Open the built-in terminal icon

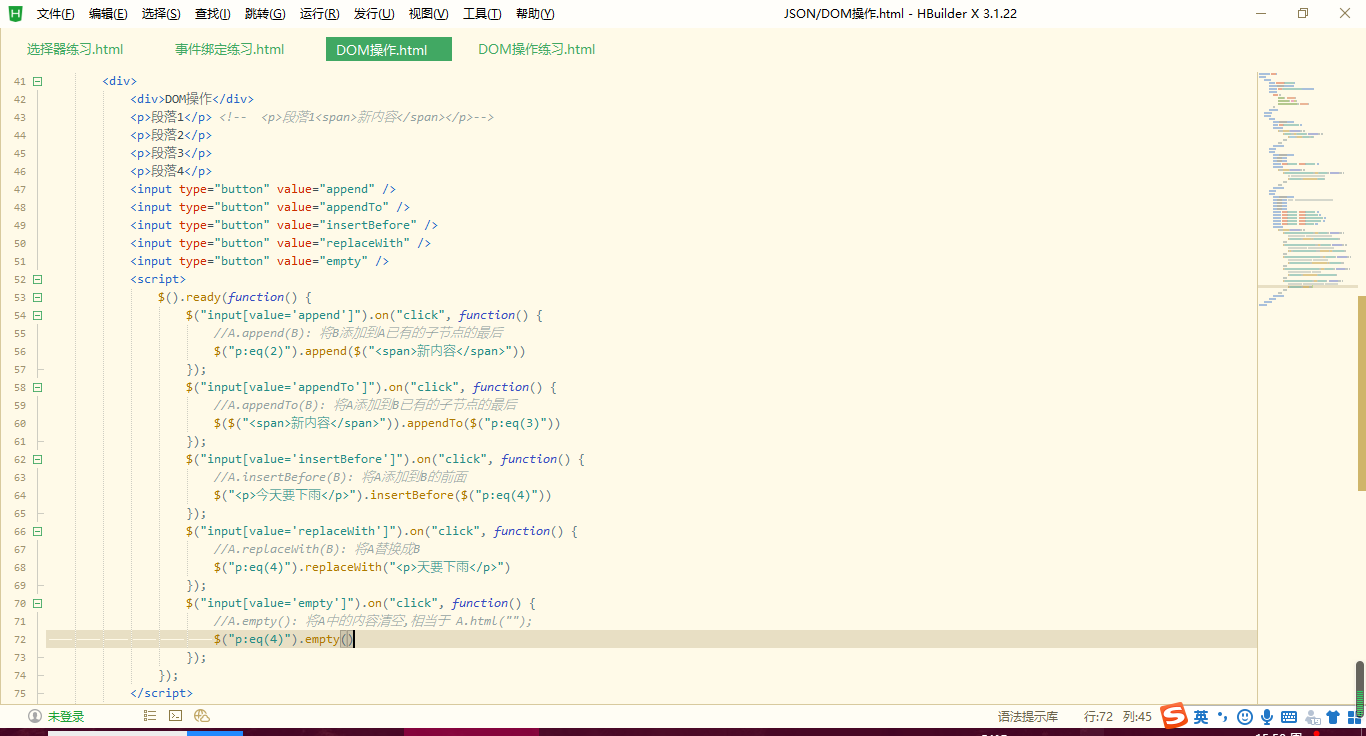click(176, 716)
